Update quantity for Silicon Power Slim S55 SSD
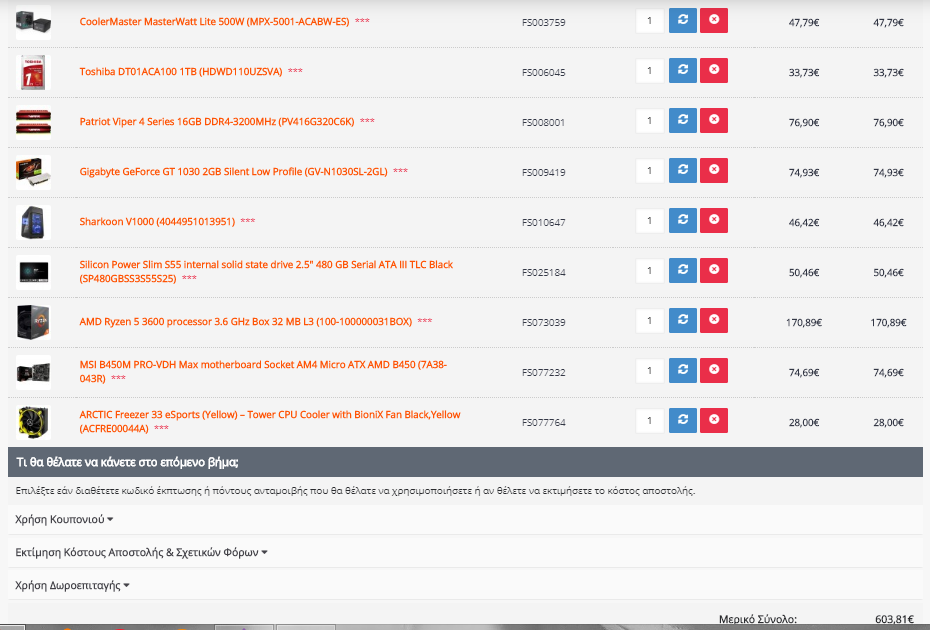 tap(683, 270)
